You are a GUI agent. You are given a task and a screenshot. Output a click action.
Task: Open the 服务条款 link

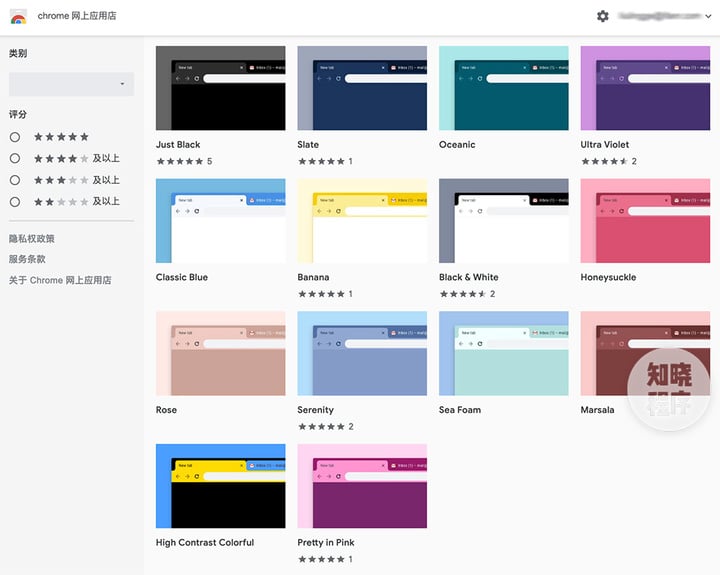coord(27,259)
